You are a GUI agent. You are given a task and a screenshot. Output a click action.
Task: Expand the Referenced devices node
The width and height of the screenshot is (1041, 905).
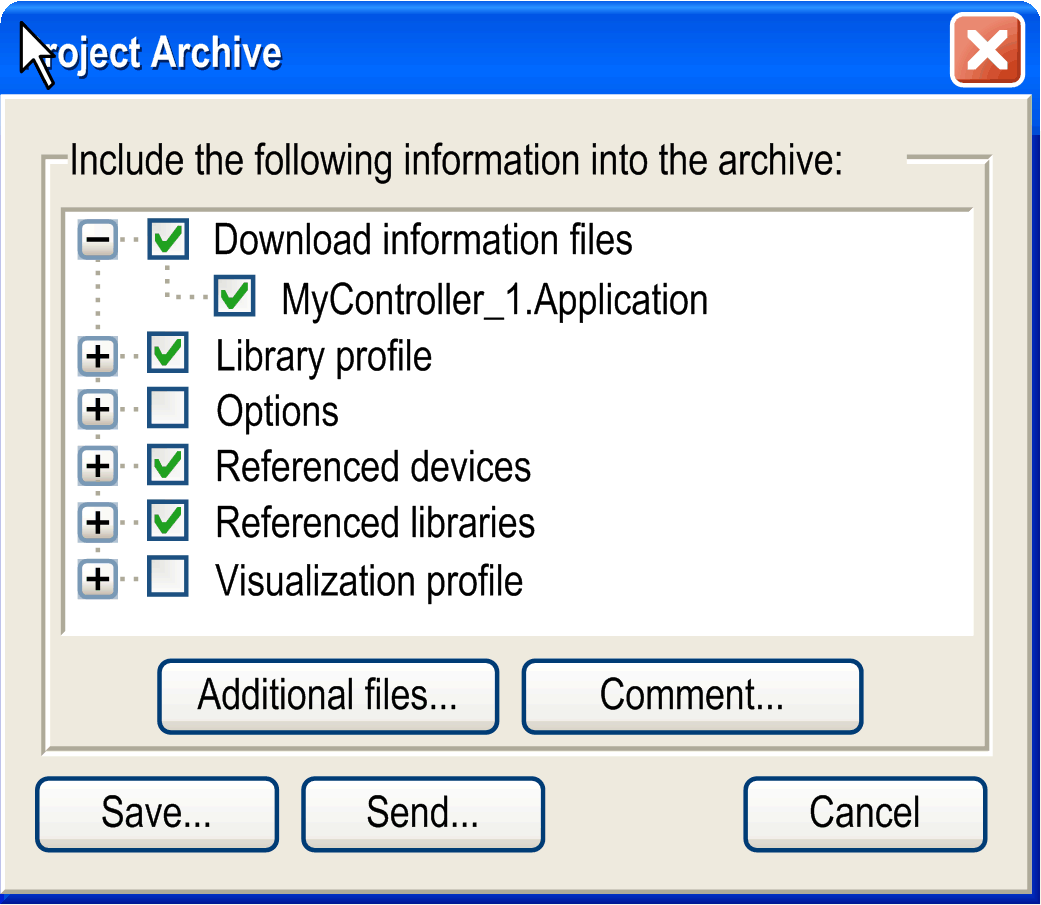click(x=98, y=466)
